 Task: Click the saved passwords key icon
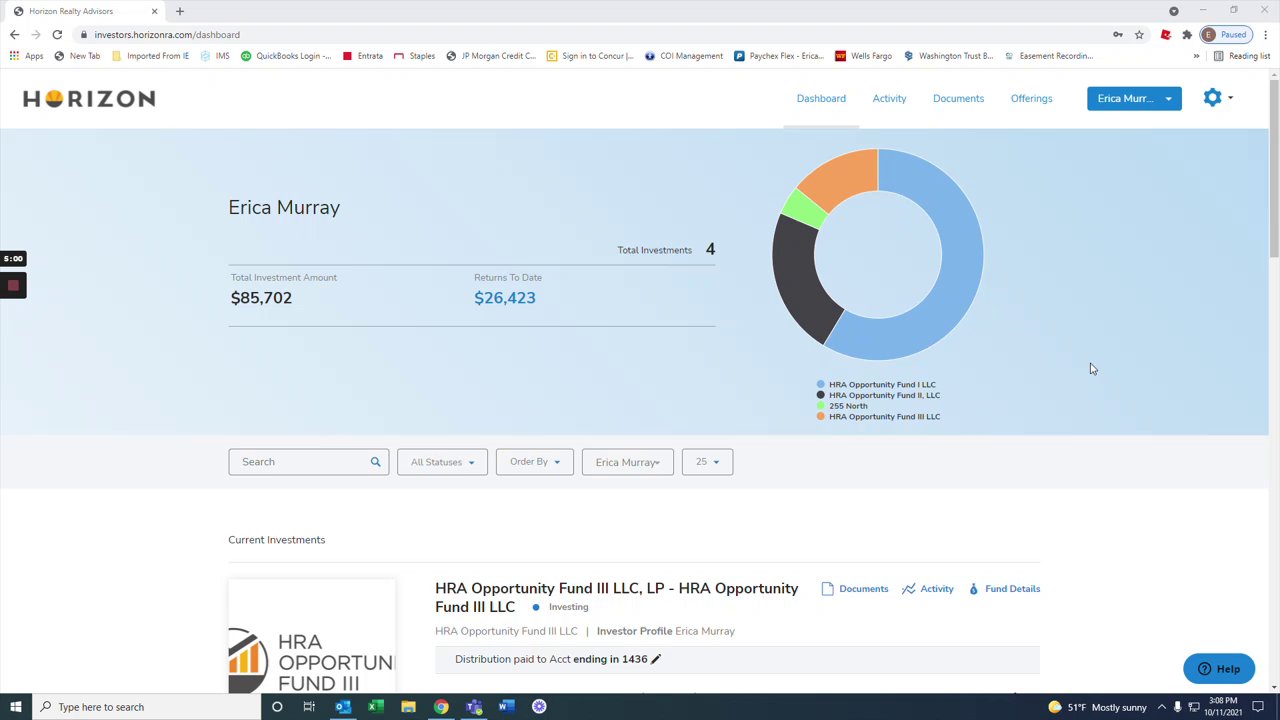pyautogui.click(x=1118, y=35)
